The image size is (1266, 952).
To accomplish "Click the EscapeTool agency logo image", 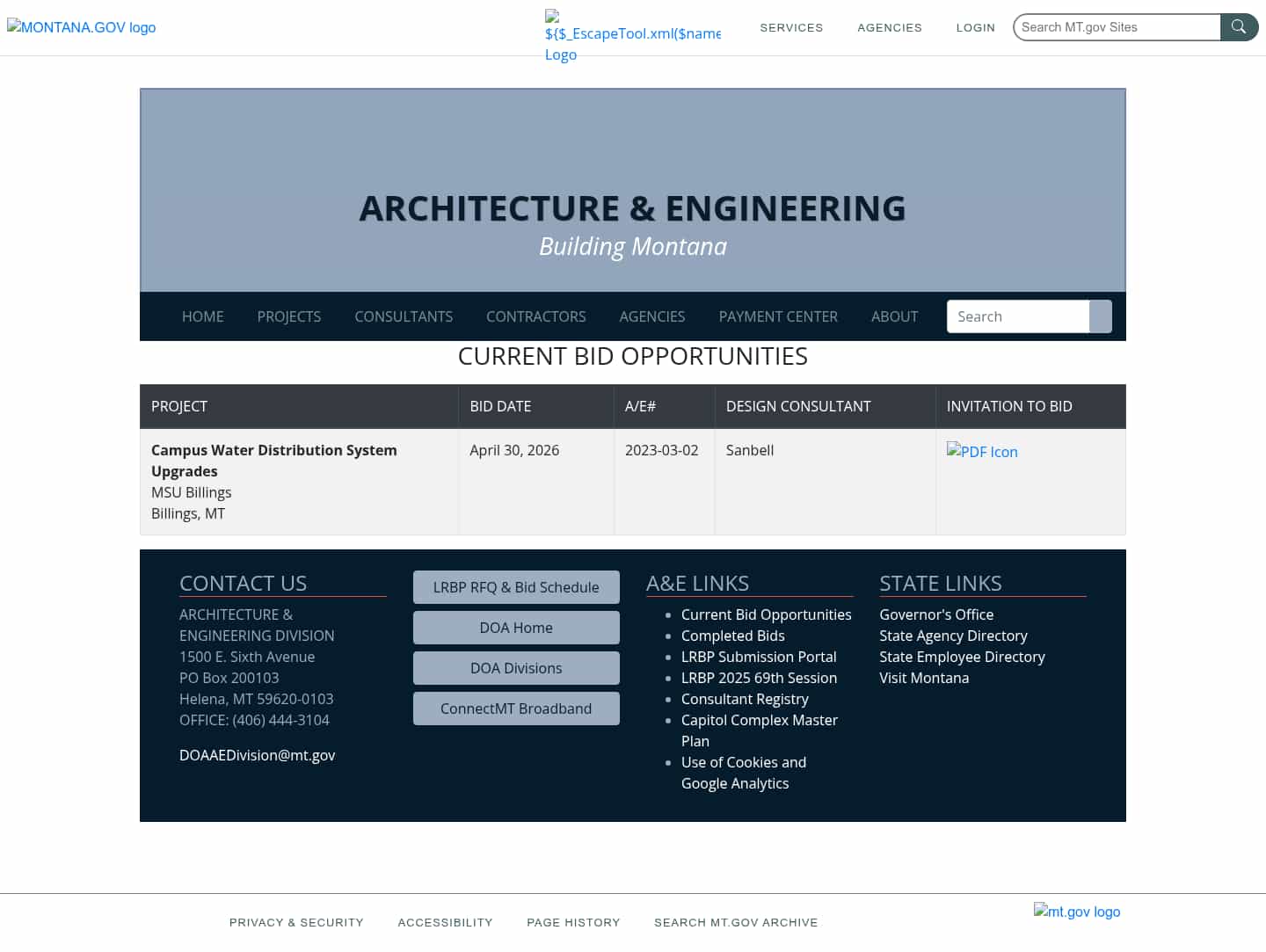I will [633, 36].
